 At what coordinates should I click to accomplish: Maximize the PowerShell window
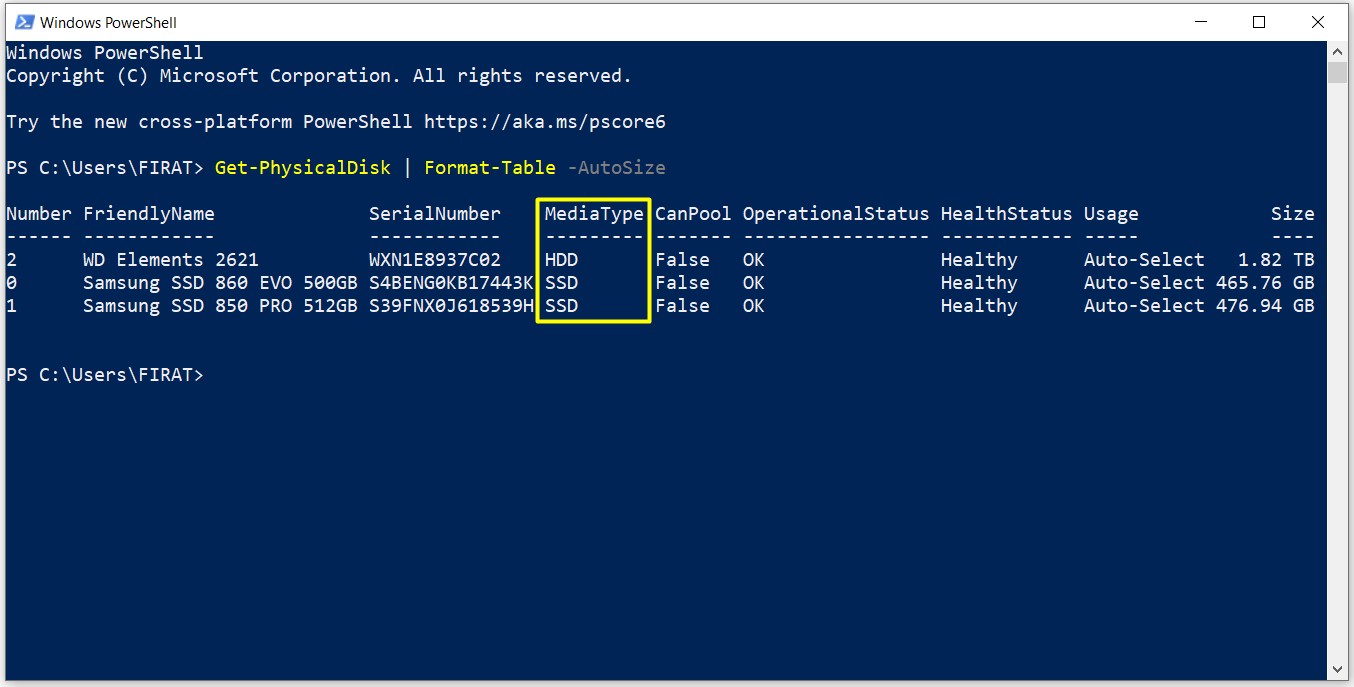point(1259,22)
